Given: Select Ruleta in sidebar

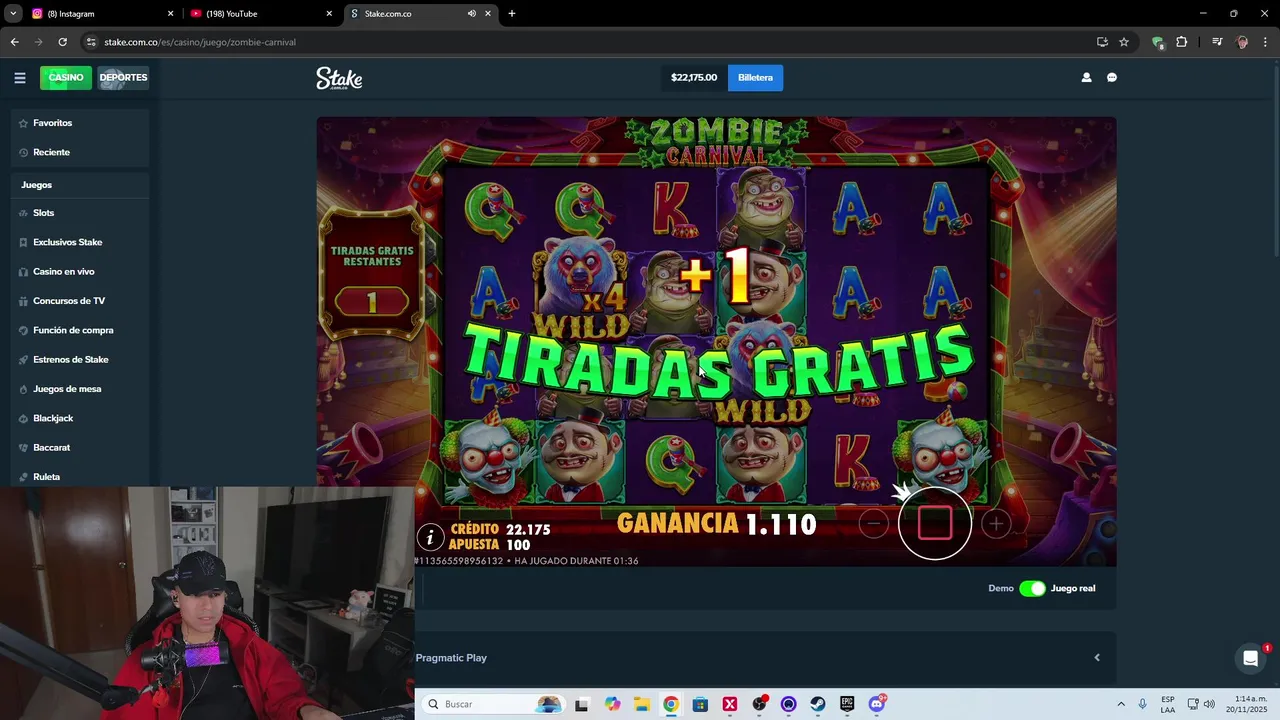Looking at the screenshot, I should (x=80, y=477).
